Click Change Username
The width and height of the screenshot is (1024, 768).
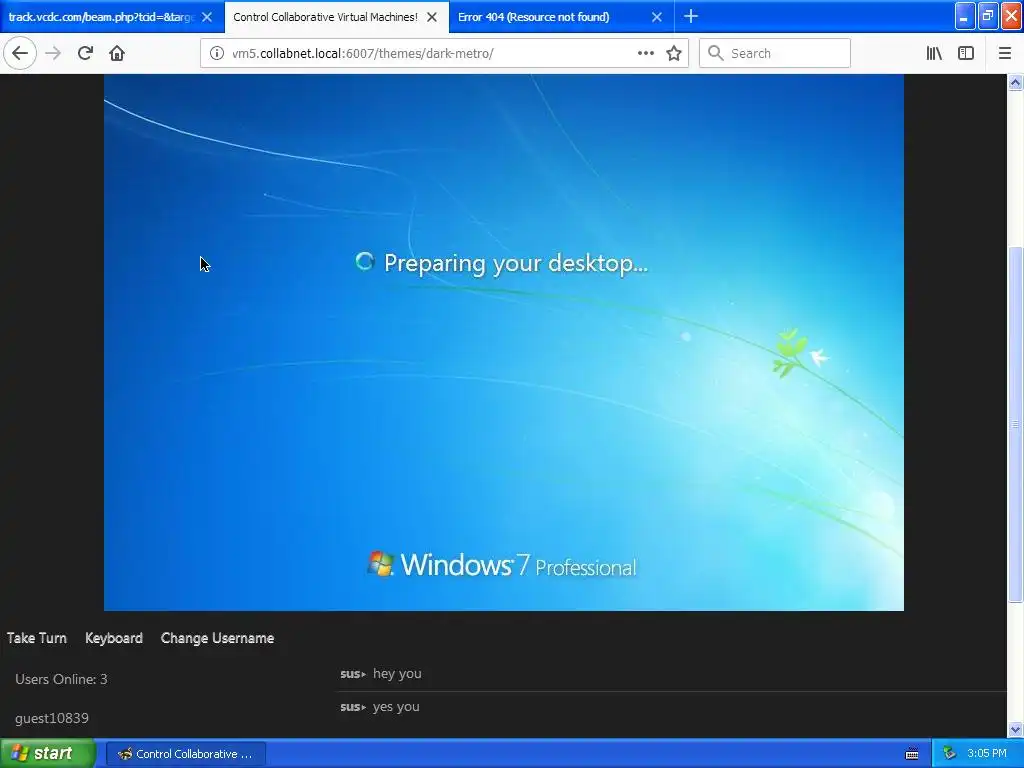tap(217, 638)
